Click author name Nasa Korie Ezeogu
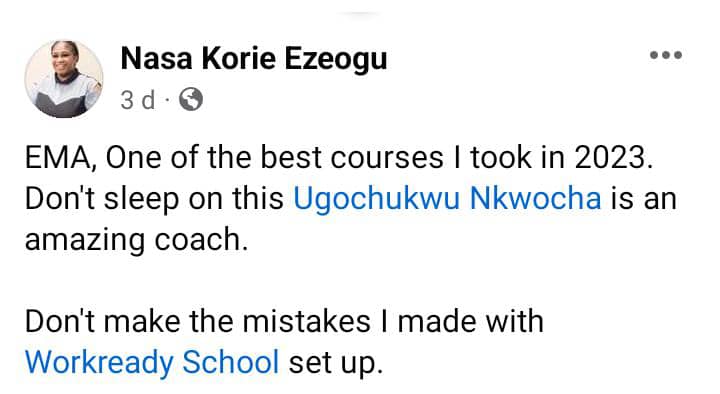Viewport: 720px width, 394px height. point(254,59)
